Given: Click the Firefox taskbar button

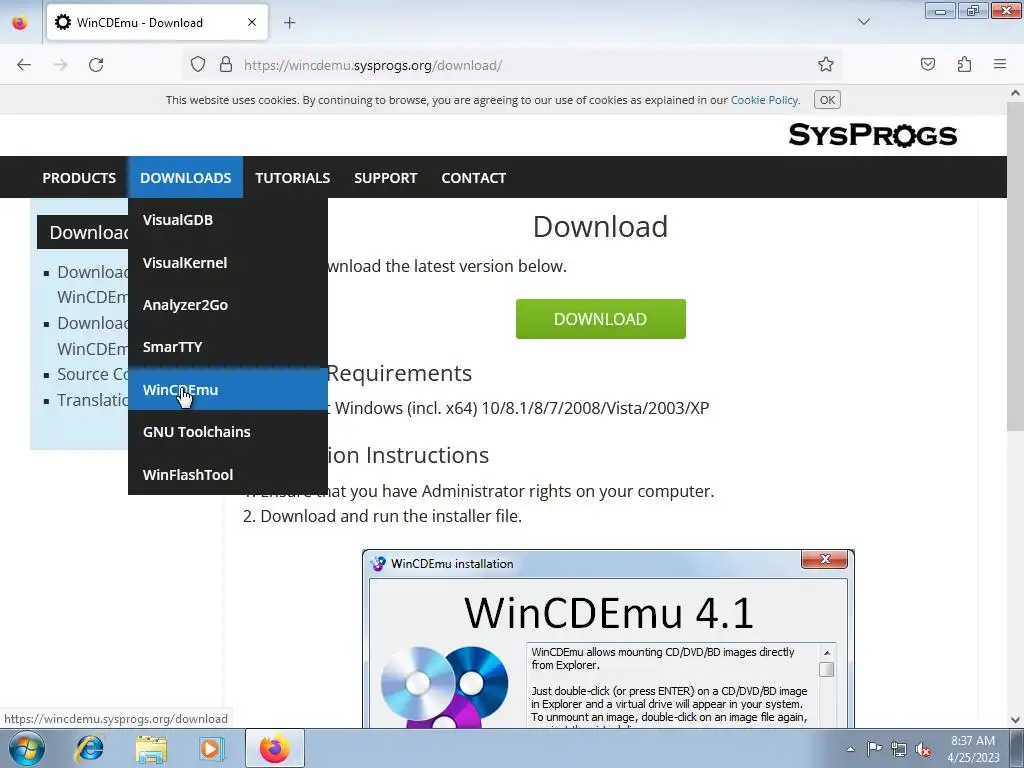Looking at the screenshot, I should coord(275,748).
